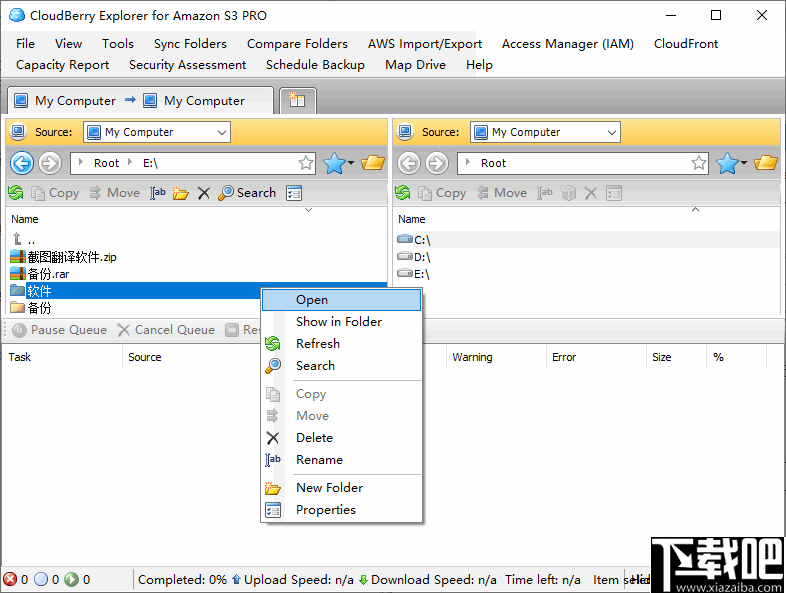Choose Search in context menu
Screen dimensions: 786x593
[341, 366]
